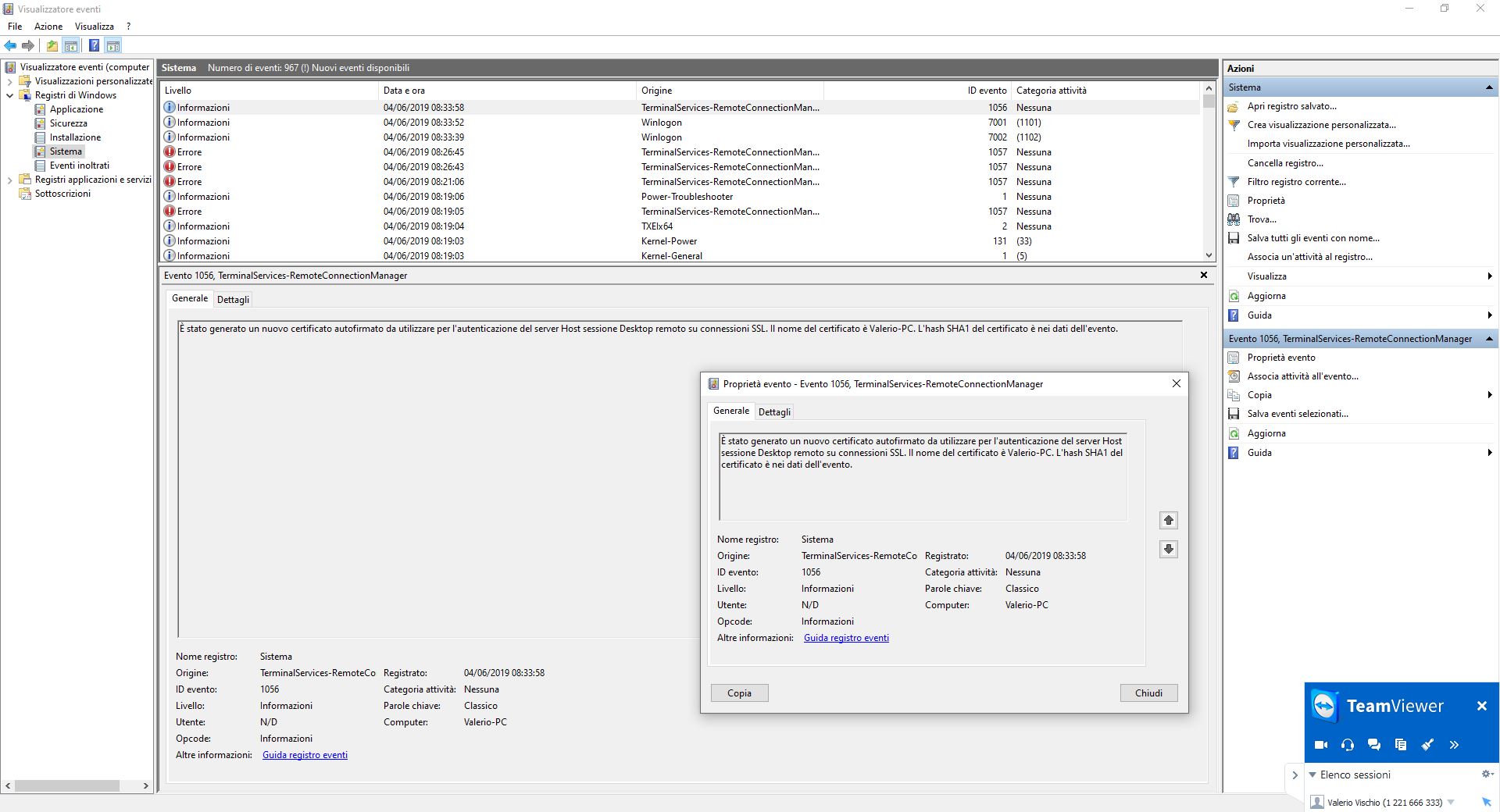
Task: Sort events by Data e ora column
Action: pyautogui.click(x=507, y=91)
